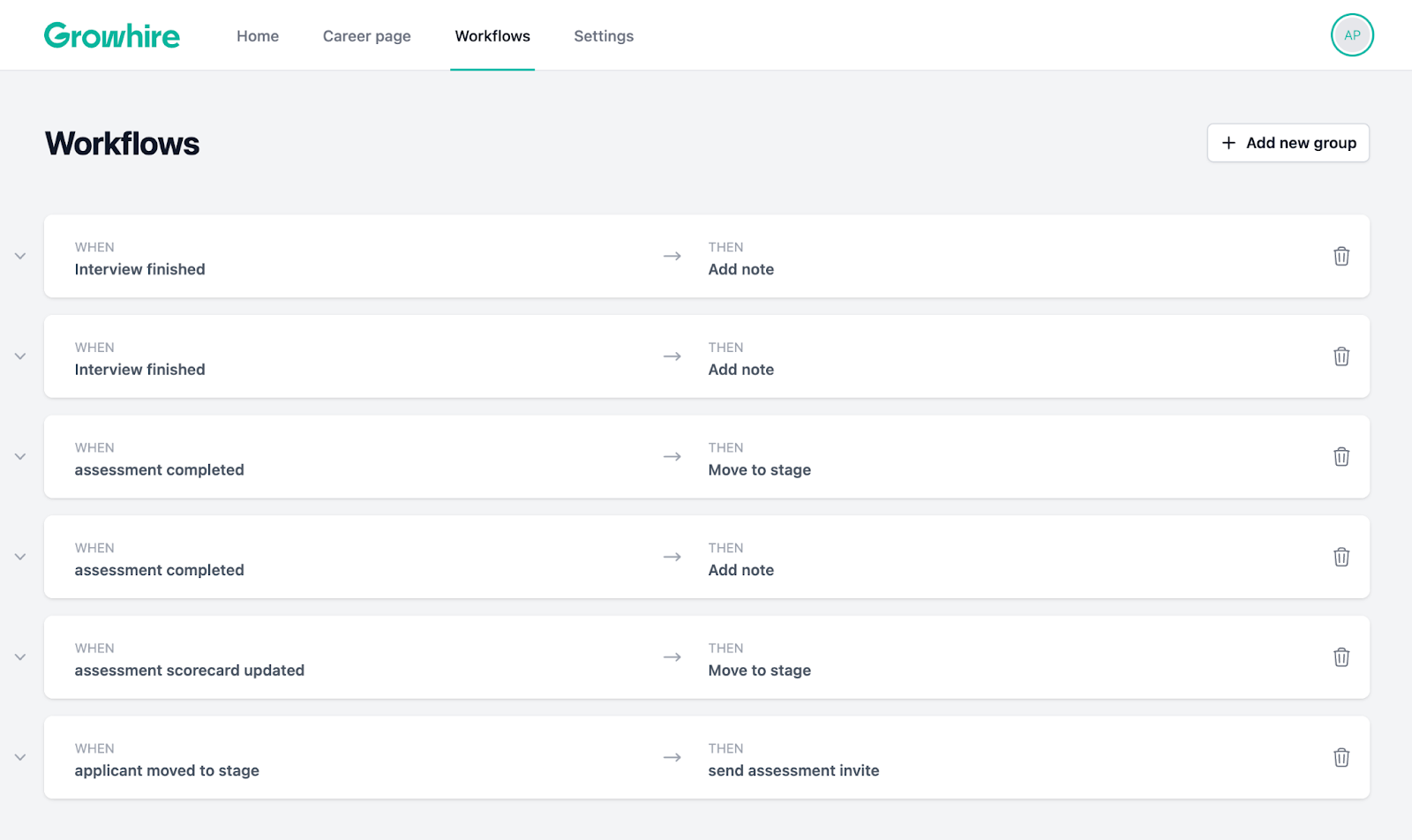Click the Add new group button

tap(1288, 143)
